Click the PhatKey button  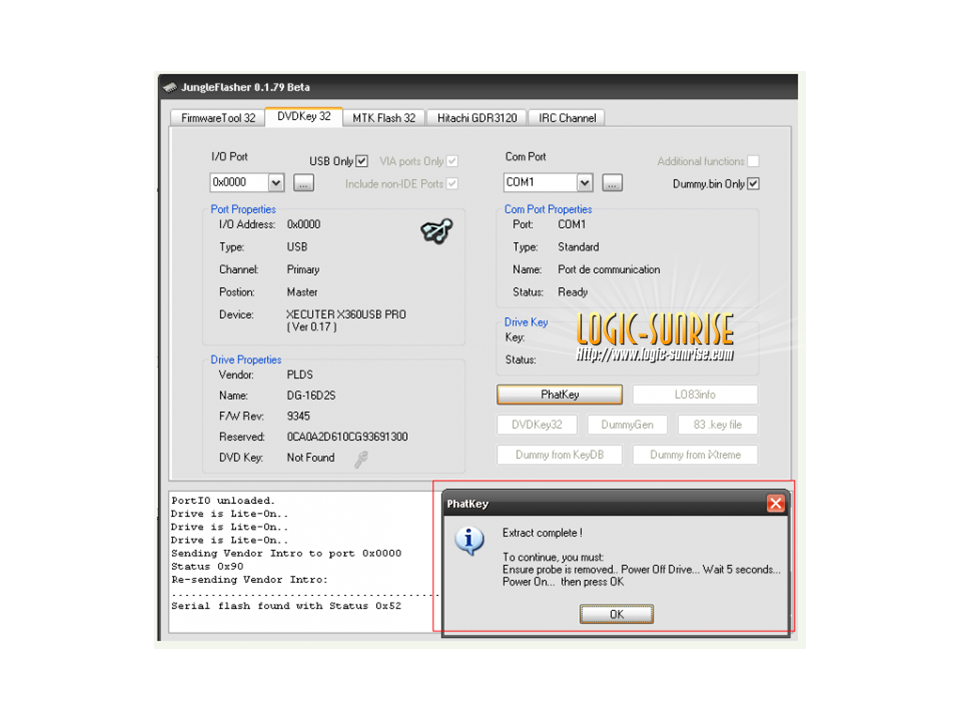tap(560, 395)
